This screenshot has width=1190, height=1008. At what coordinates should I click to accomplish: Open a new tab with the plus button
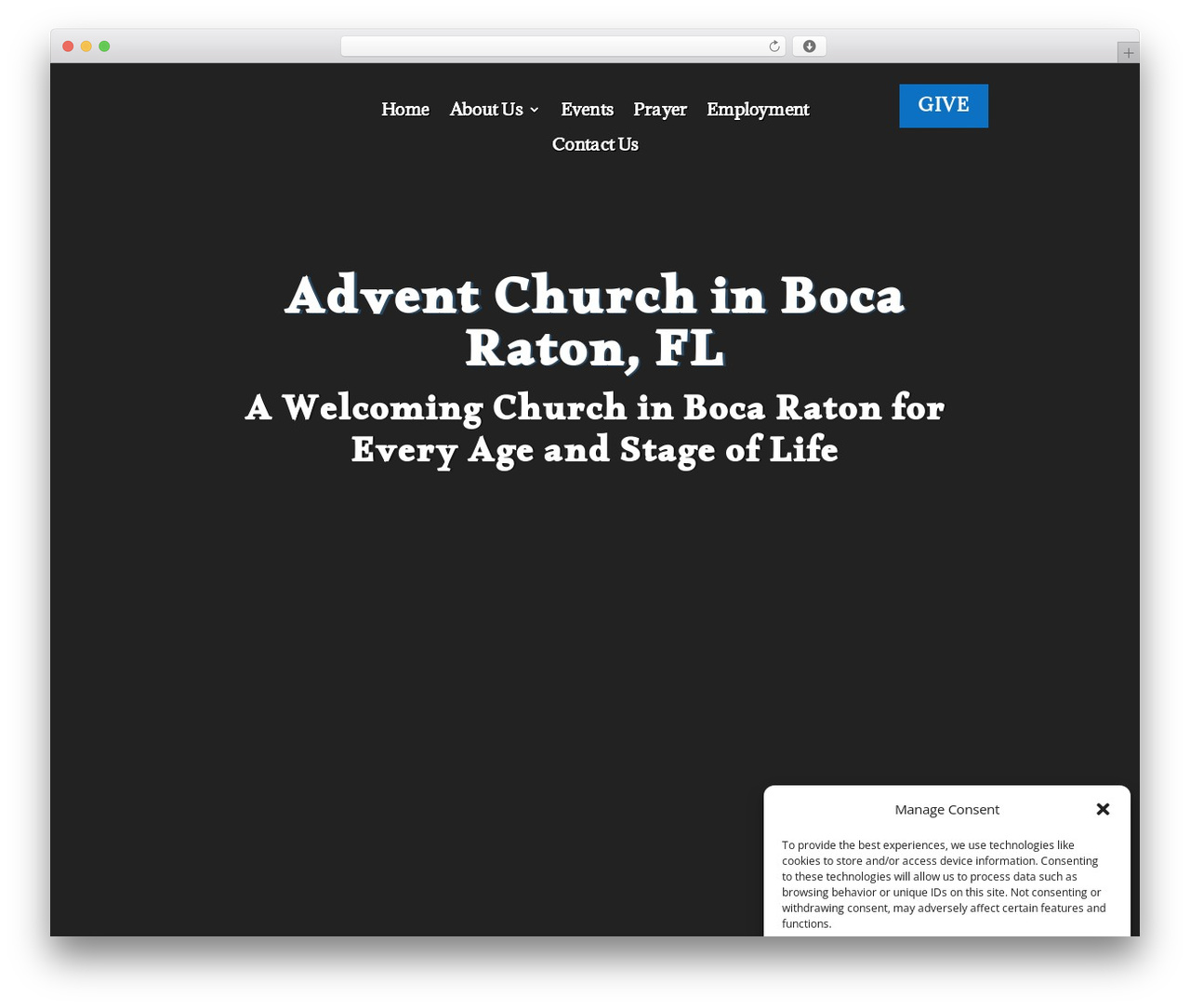coord(1128,53)
